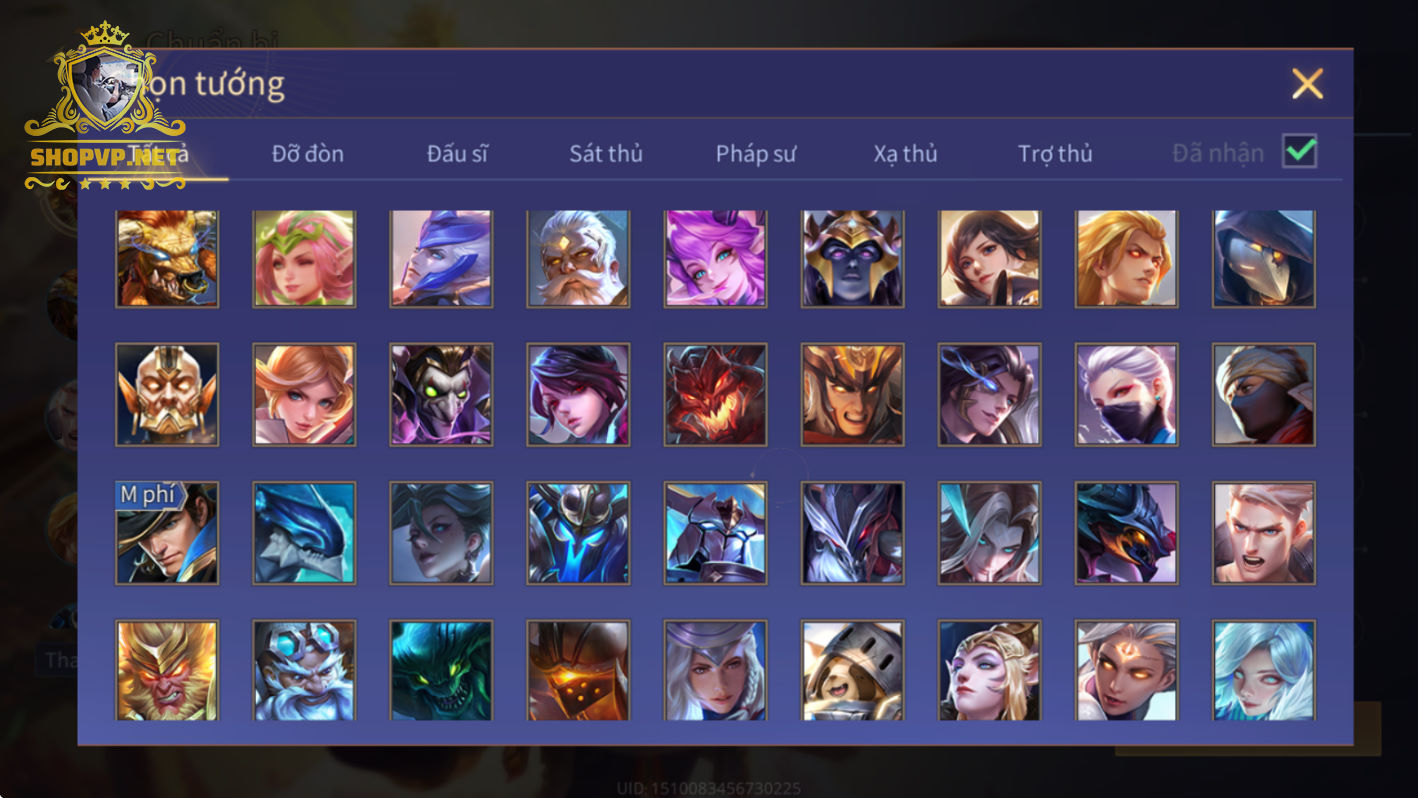The image size is (1418, 798).
Task: Close the hero selection dialog
Action: [1307, 84]
